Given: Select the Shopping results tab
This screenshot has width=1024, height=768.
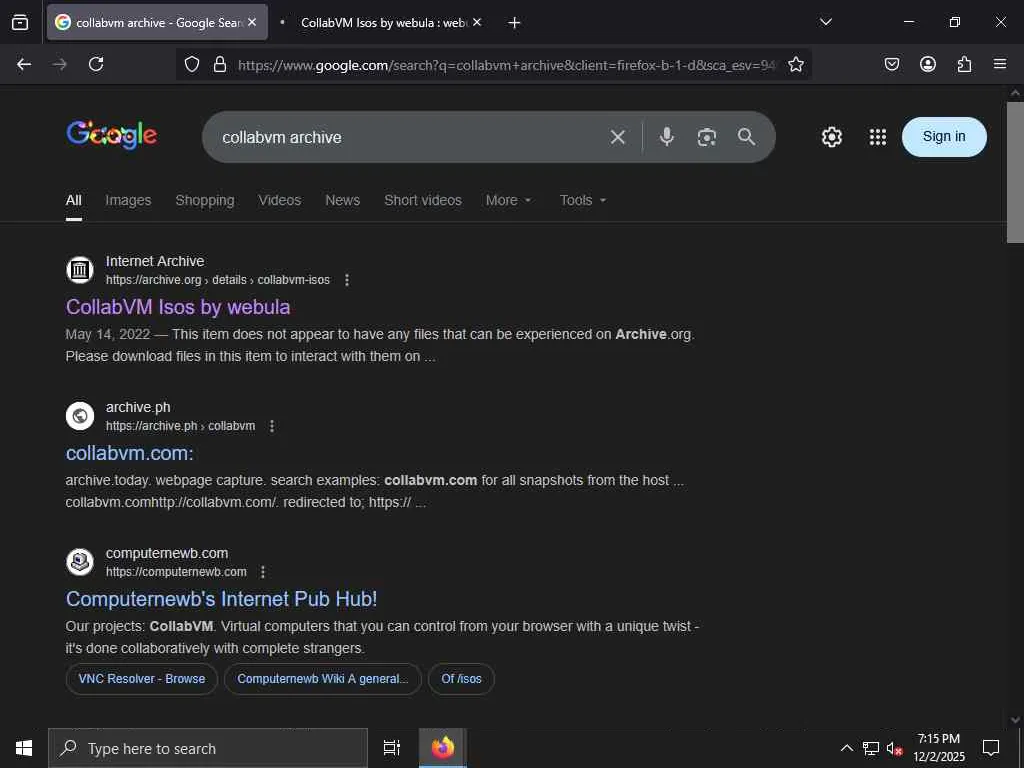Looking at the screenshot, I should coord(204,200).
